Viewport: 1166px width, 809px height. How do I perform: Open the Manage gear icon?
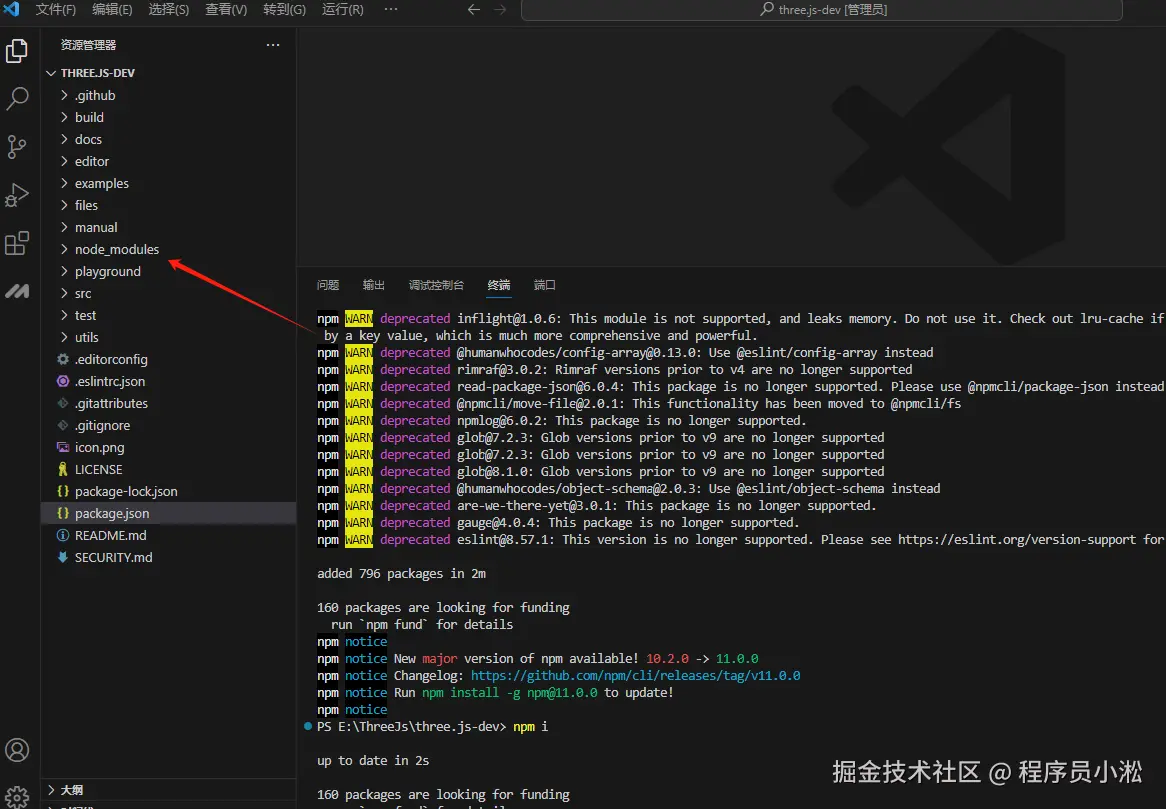click(x=17, y=797)
